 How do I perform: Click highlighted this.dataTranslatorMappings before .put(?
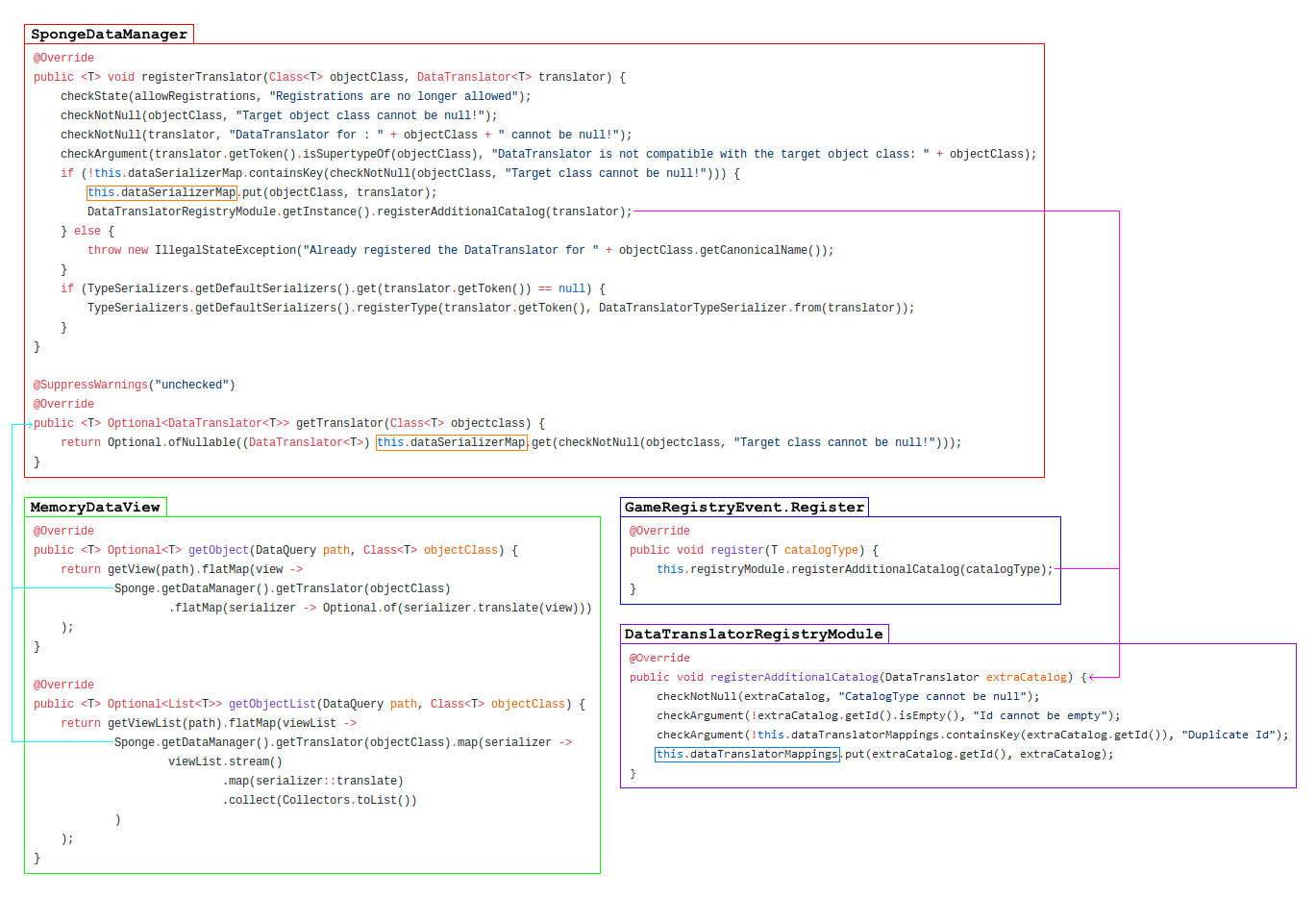[x=747, y=754]
